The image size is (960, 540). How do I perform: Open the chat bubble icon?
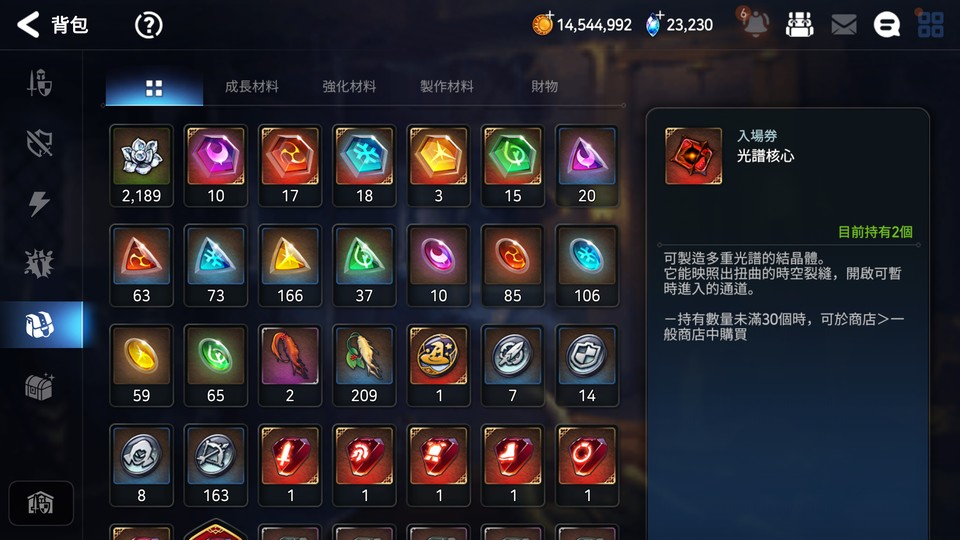pos(886,25)
